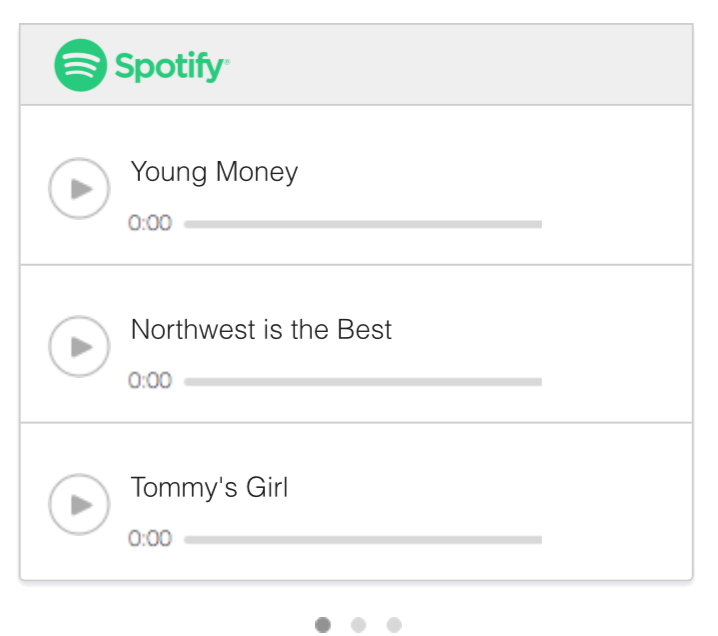
Task: Seek on the Young Money progress bar
Action: click(x=362, y=224)
